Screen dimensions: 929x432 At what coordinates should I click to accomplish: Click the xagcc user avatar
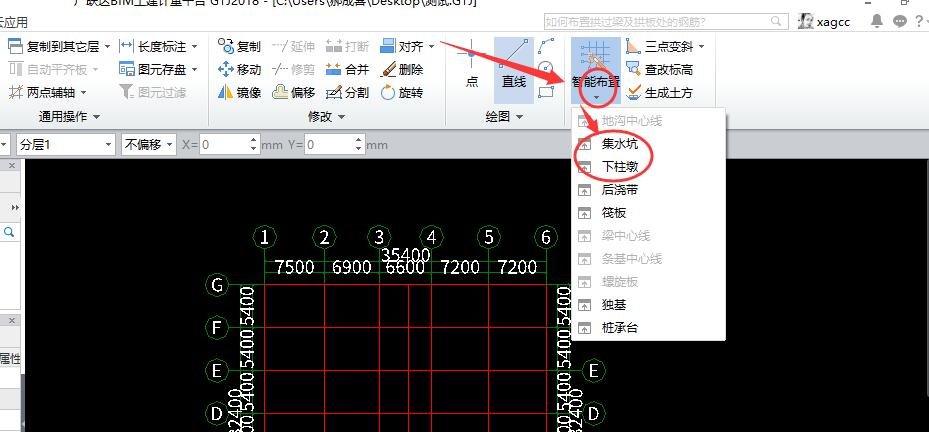pos(805,21)
